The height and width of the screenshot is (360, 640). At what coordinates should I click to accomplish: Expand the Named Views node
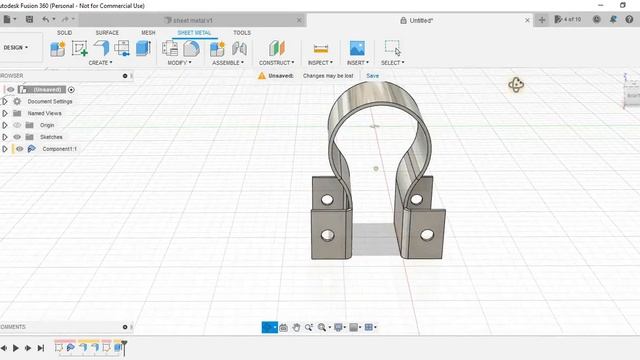[x=5, y=113]
